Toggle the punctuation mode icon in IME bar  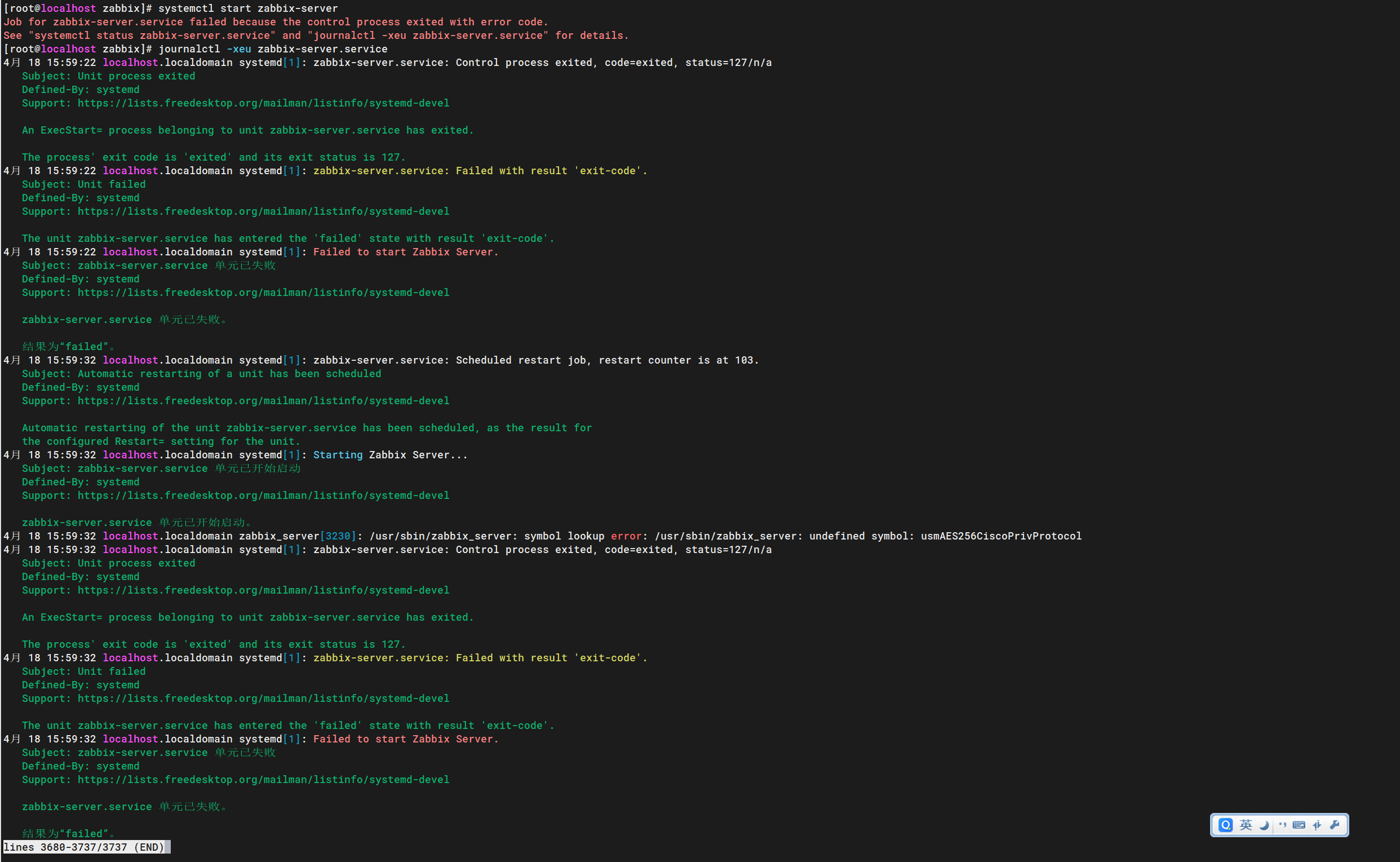click(1282, 825)
